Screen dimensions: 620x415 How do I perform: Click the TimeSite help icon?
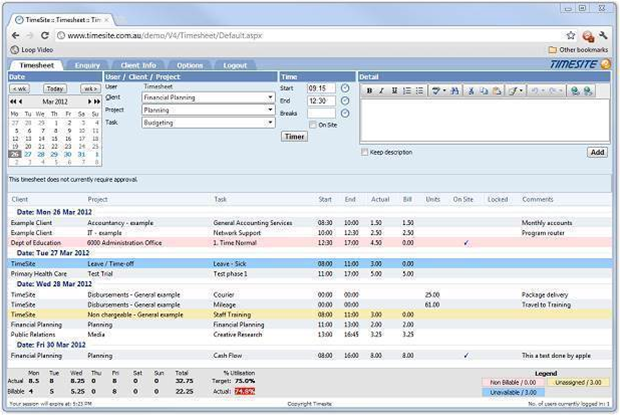(606, 64)
